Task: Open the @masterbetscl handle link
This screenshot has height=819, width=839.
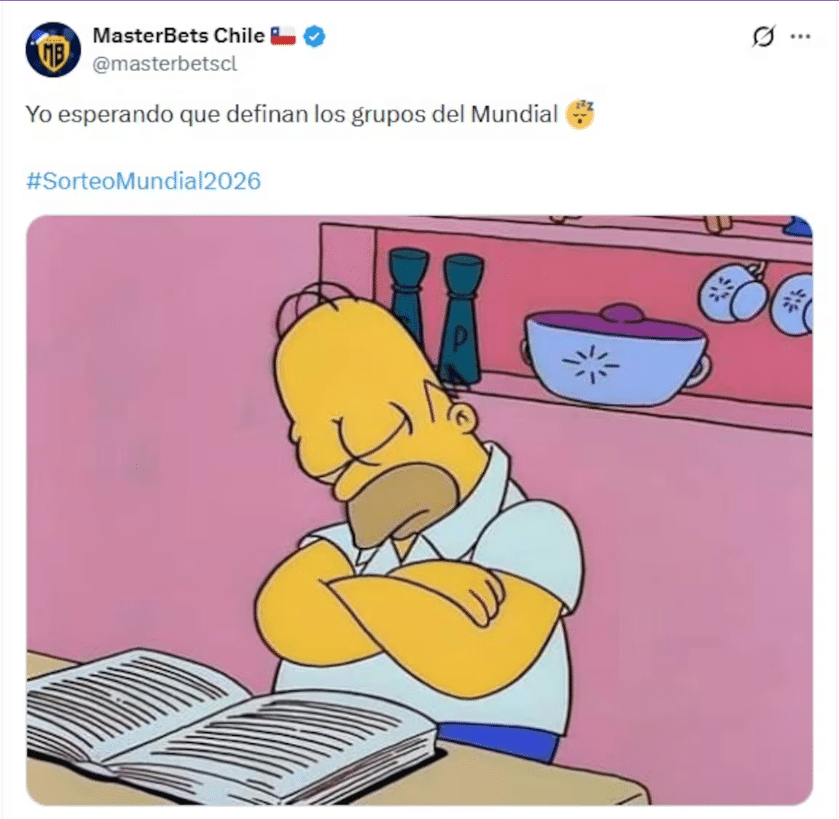Action: (165, 64)
